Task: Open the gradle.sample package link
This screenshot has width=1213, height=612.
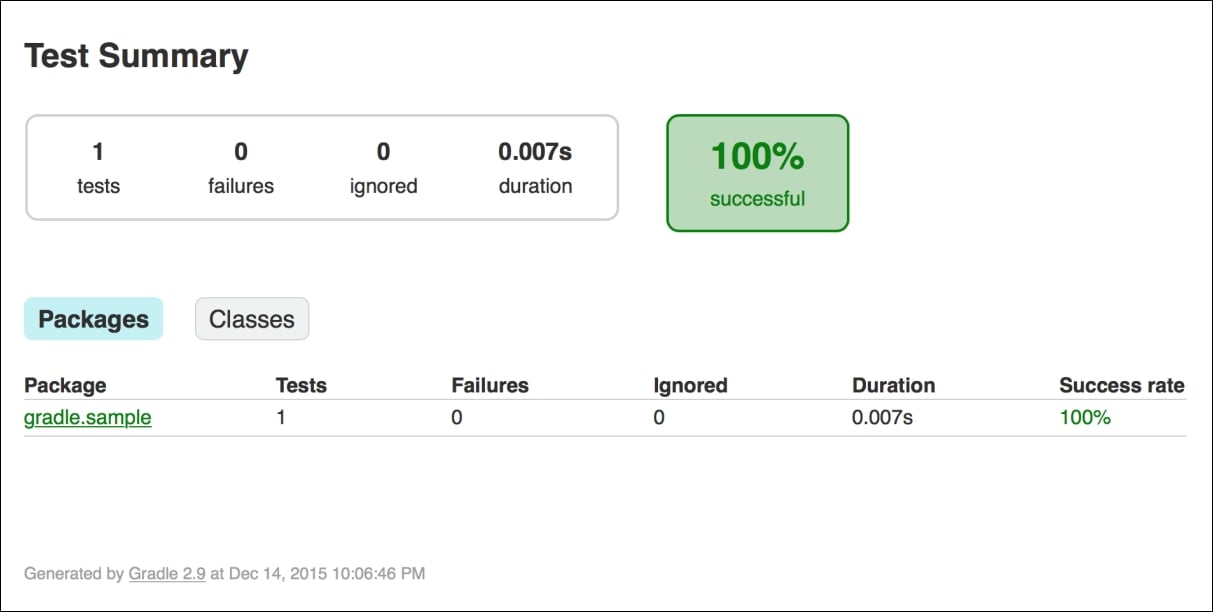Action: point(88,417)
